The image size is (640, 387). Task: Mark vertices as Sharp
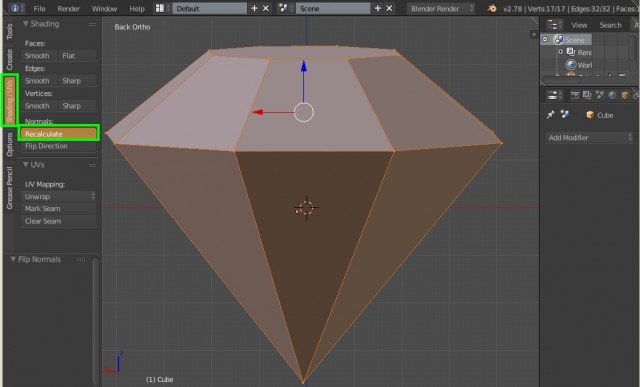[77, 106]
